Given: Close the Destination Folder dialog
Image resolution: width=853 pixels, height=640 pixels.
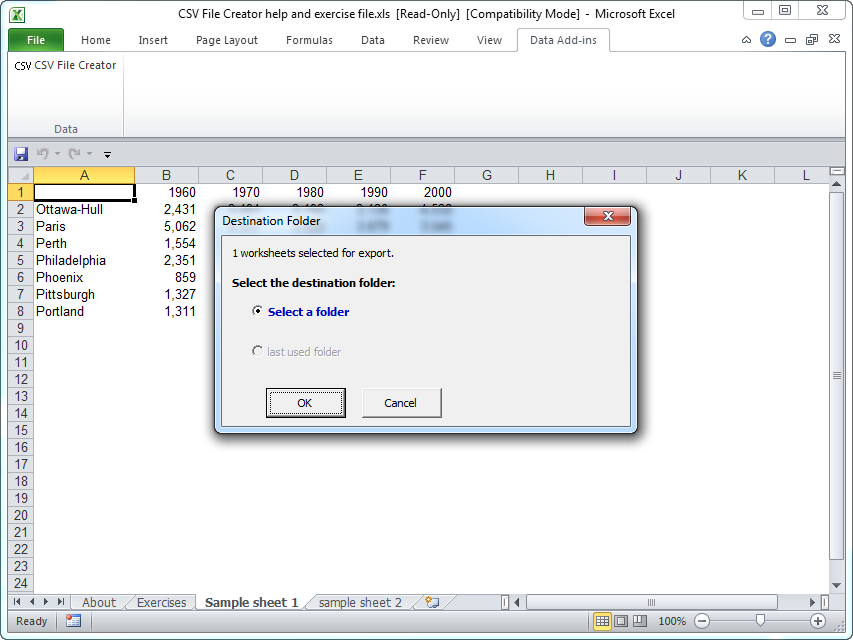Looking at the screenshot, I should pyautogui.click(x=608, y=216).
